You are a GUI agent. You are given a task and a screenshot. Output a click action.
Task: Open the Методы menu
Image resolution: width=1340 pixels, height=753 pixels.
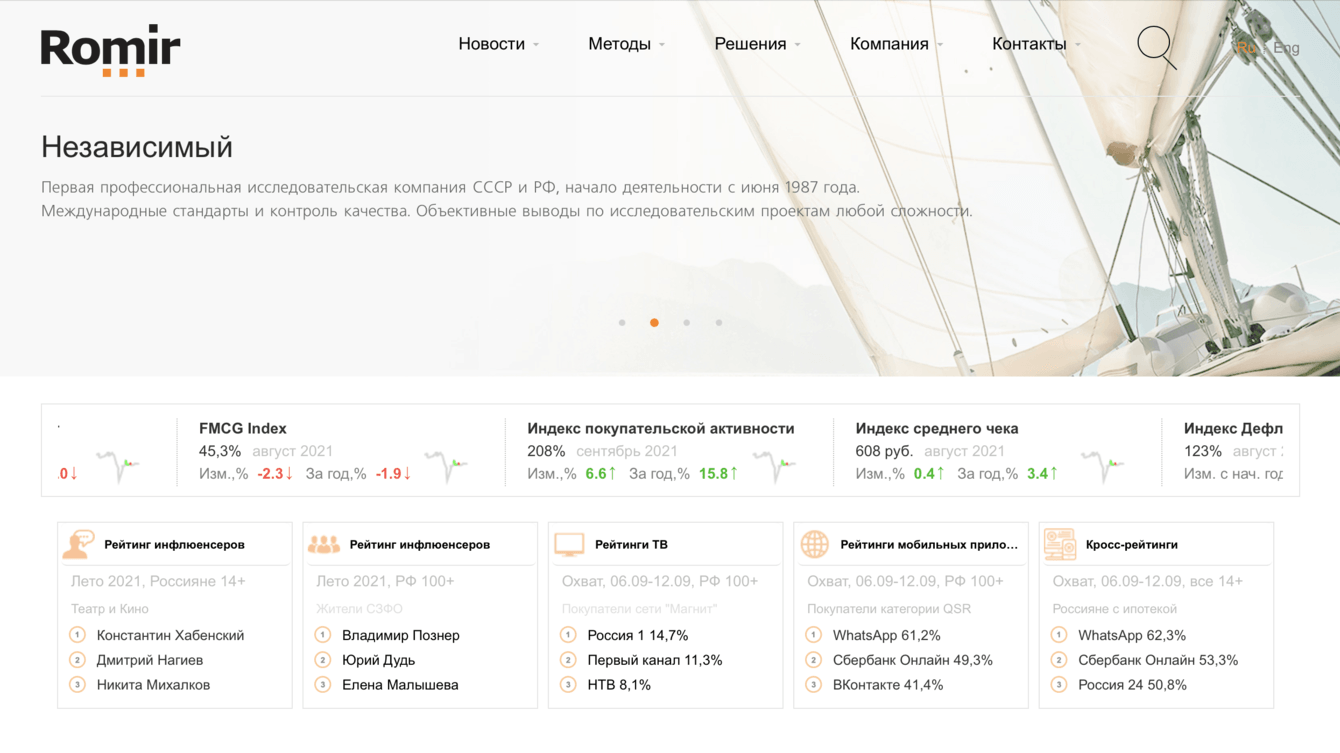click(619, 44)
